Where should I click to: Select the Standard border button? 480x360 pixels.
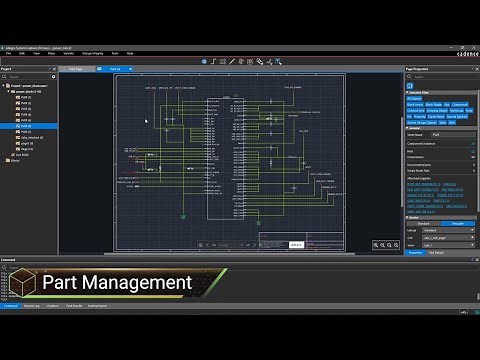click(423, 223)
